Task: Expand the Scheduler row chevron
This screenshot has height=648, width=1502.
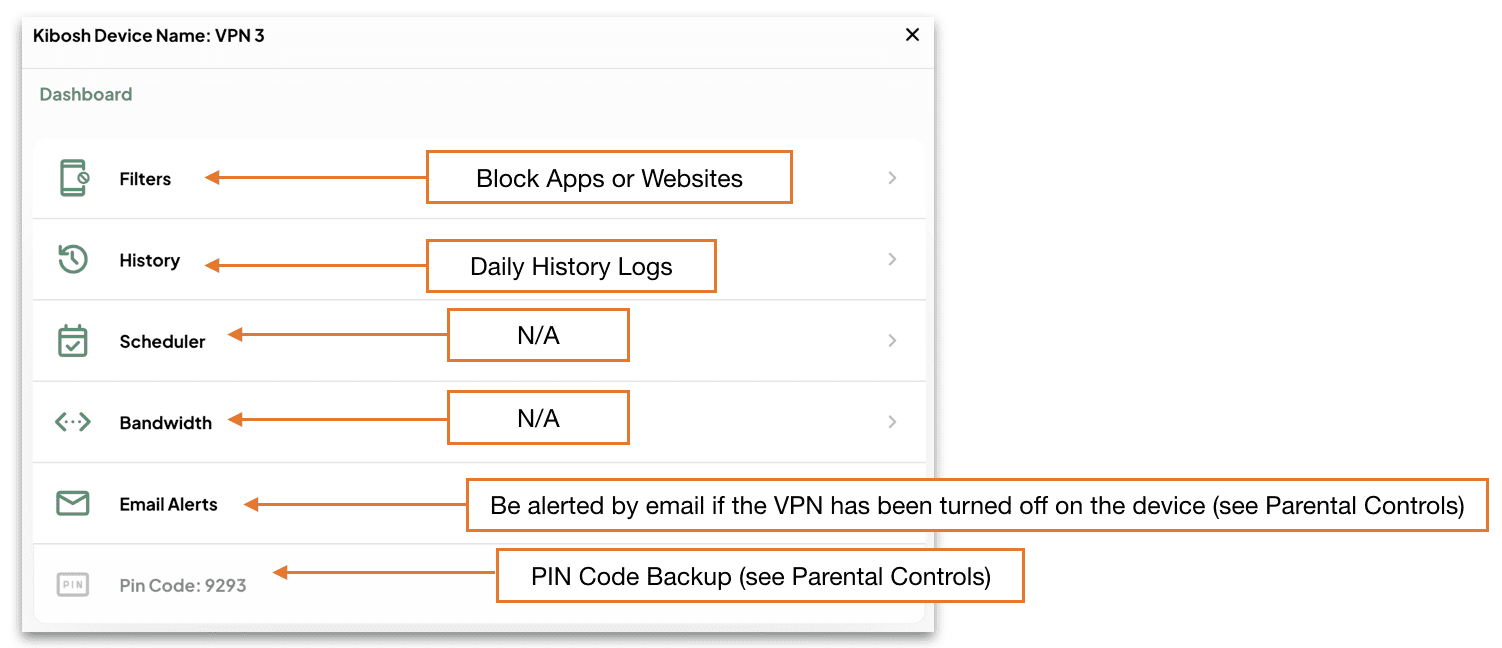Action: click(x=892, y=340)
